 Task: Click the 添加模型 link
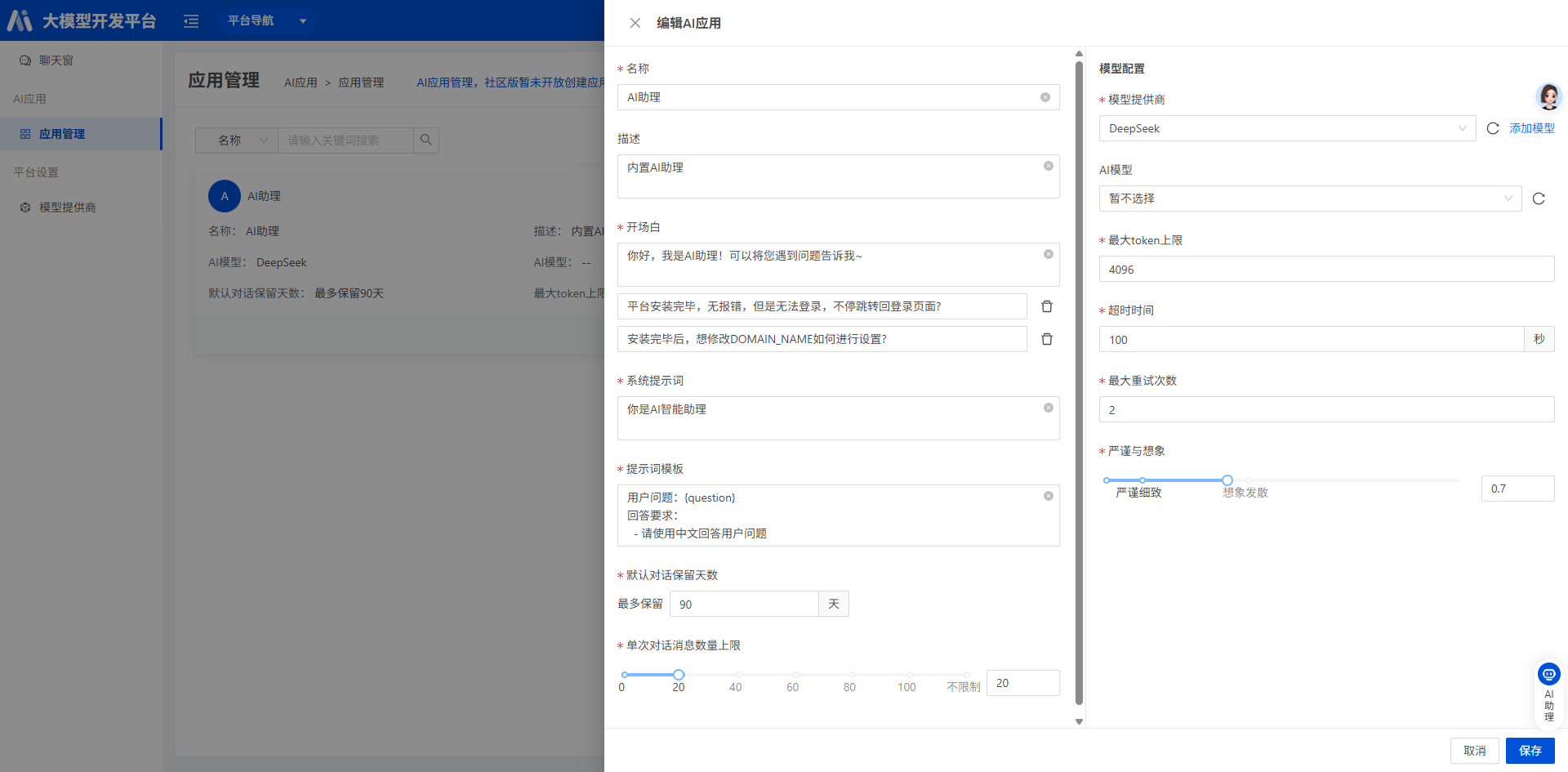(1531, 128)
